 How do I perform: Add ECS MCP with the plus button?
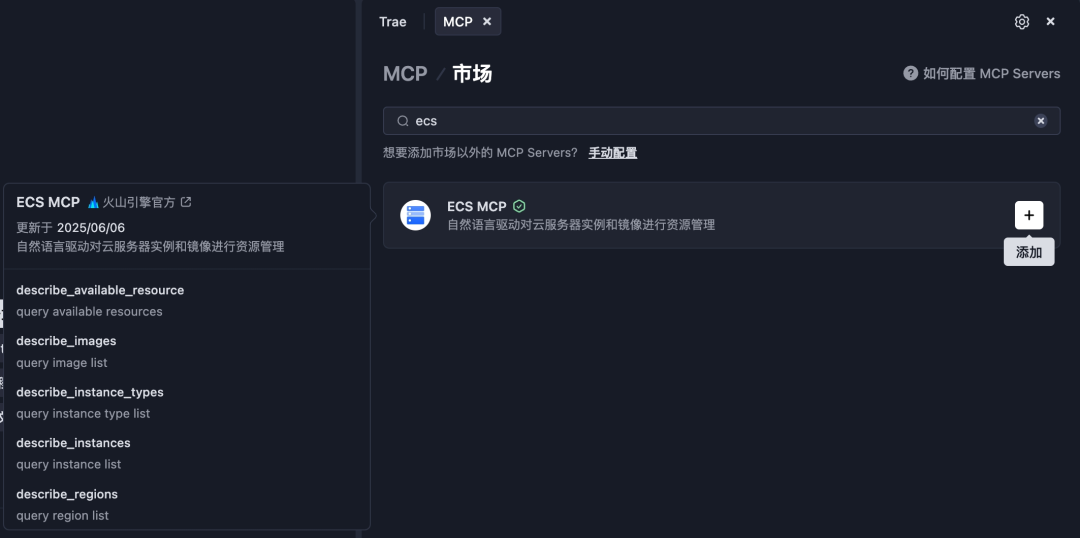[1028, 216]
